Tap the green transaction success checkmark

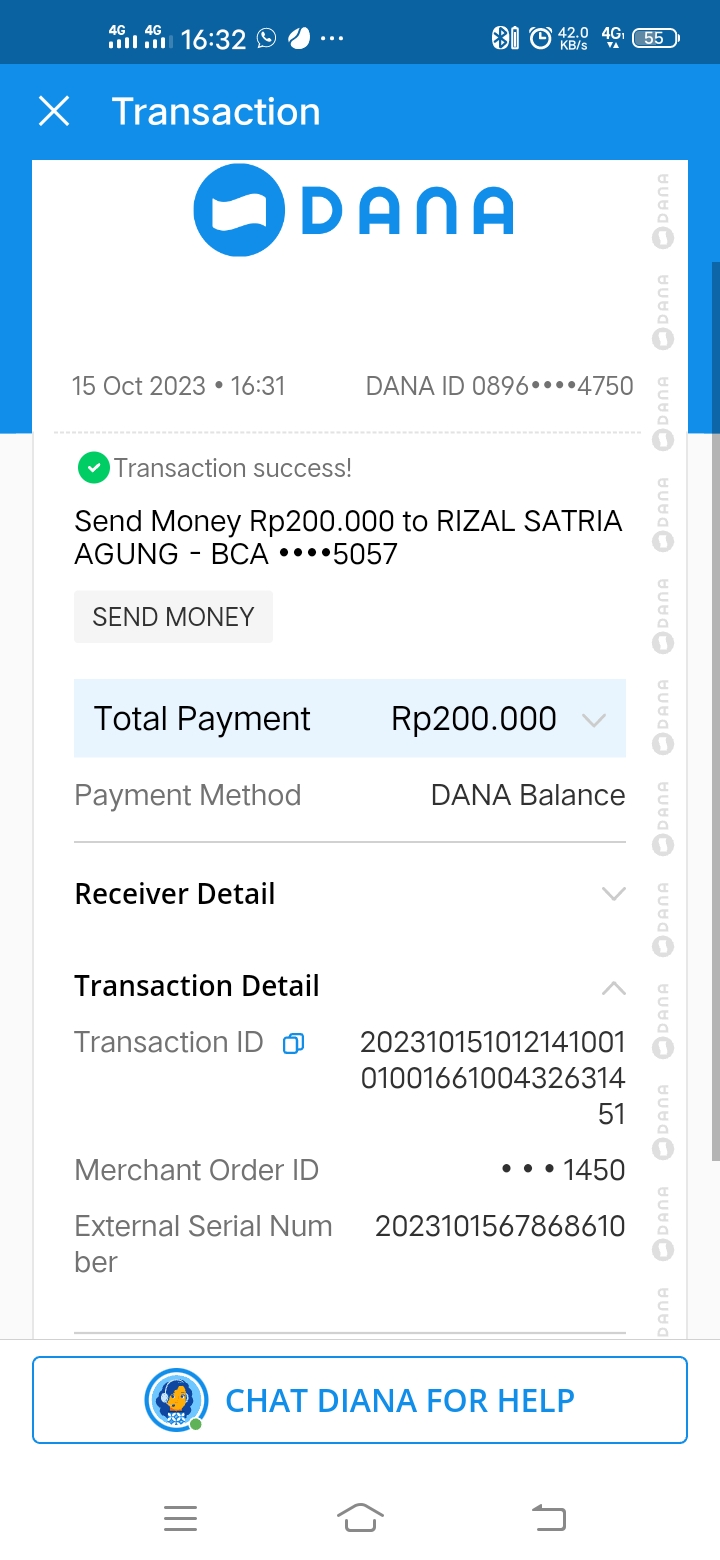tap(92, 467)
